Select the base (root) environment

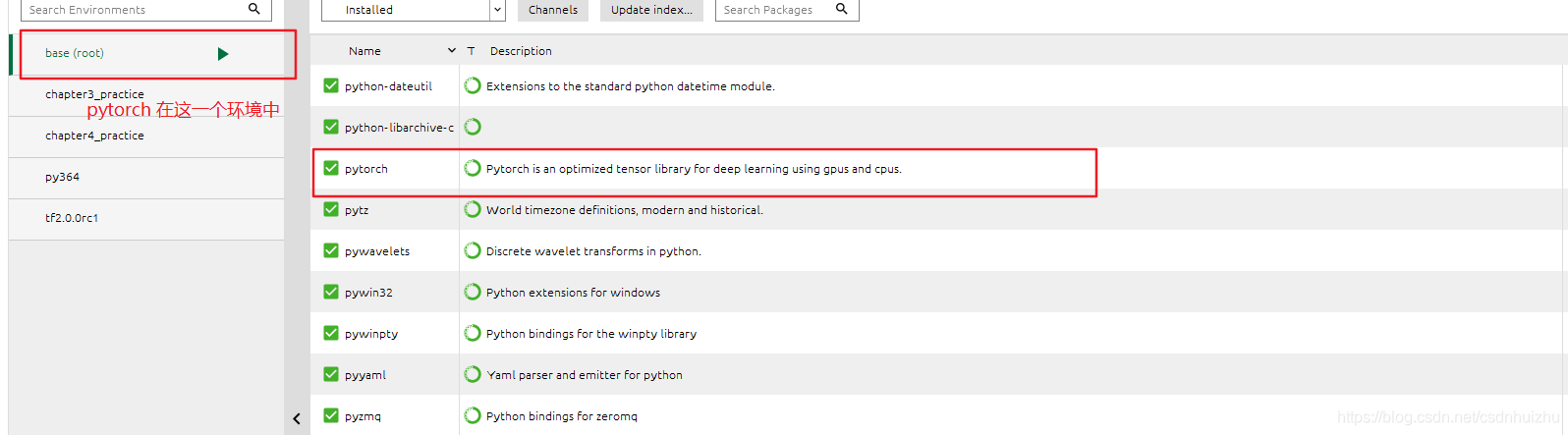pyautogui.click(x=146, y=54)
